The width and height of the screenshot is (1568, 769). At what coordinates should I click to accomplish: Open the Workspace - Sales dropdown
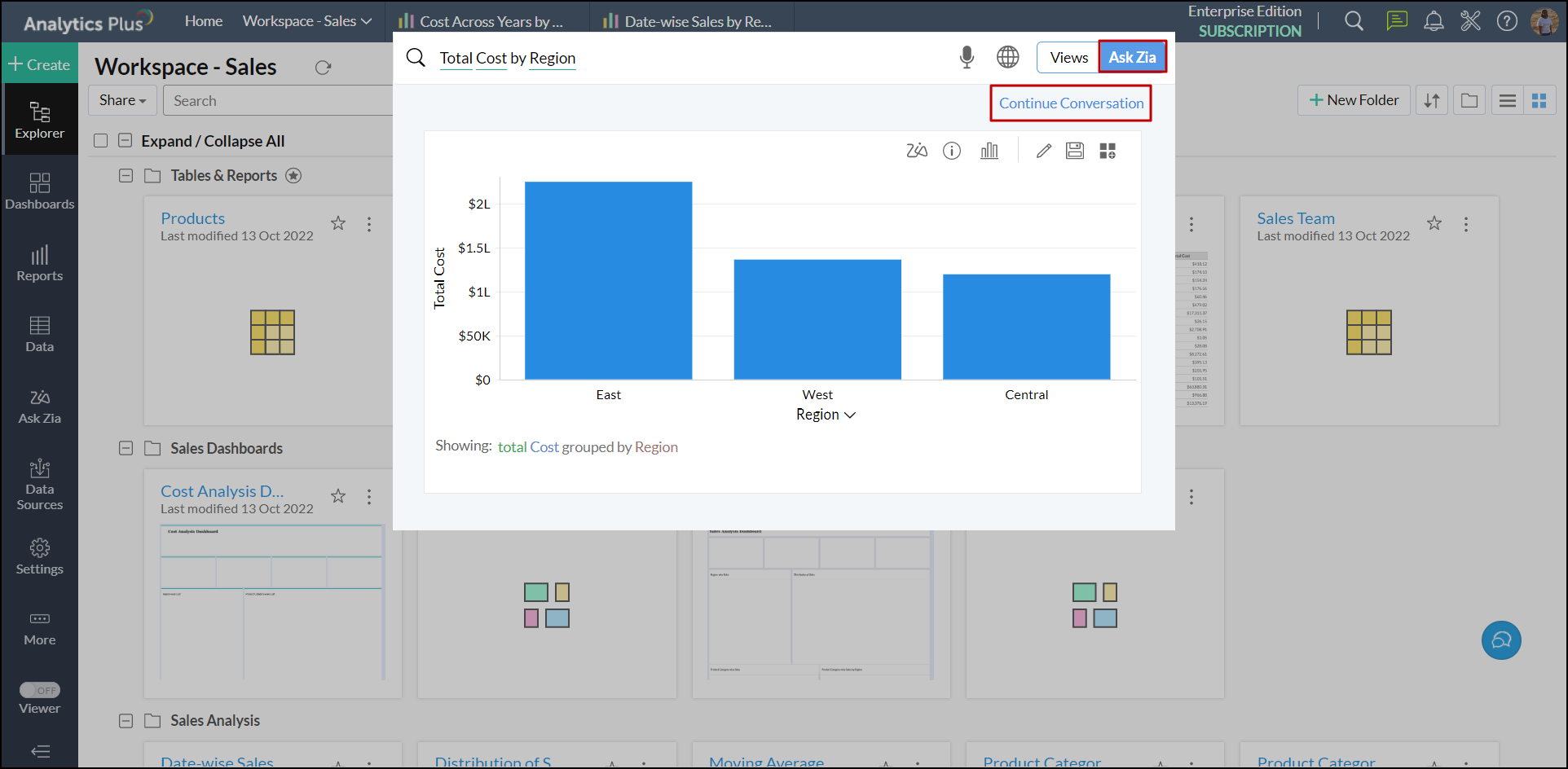click(306, 21)
